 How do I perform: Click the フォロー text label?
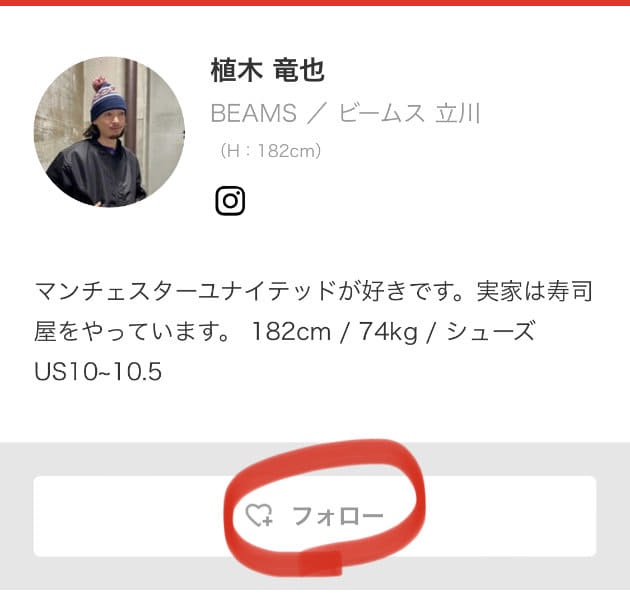tap(338, 516)
